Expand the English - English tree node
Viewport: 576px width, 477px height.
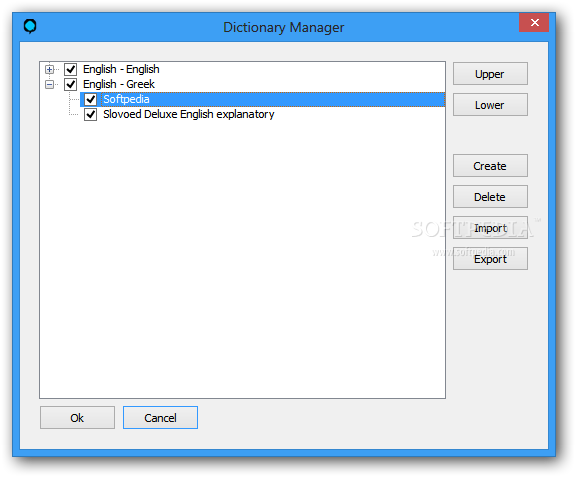(x=49, y=69)
